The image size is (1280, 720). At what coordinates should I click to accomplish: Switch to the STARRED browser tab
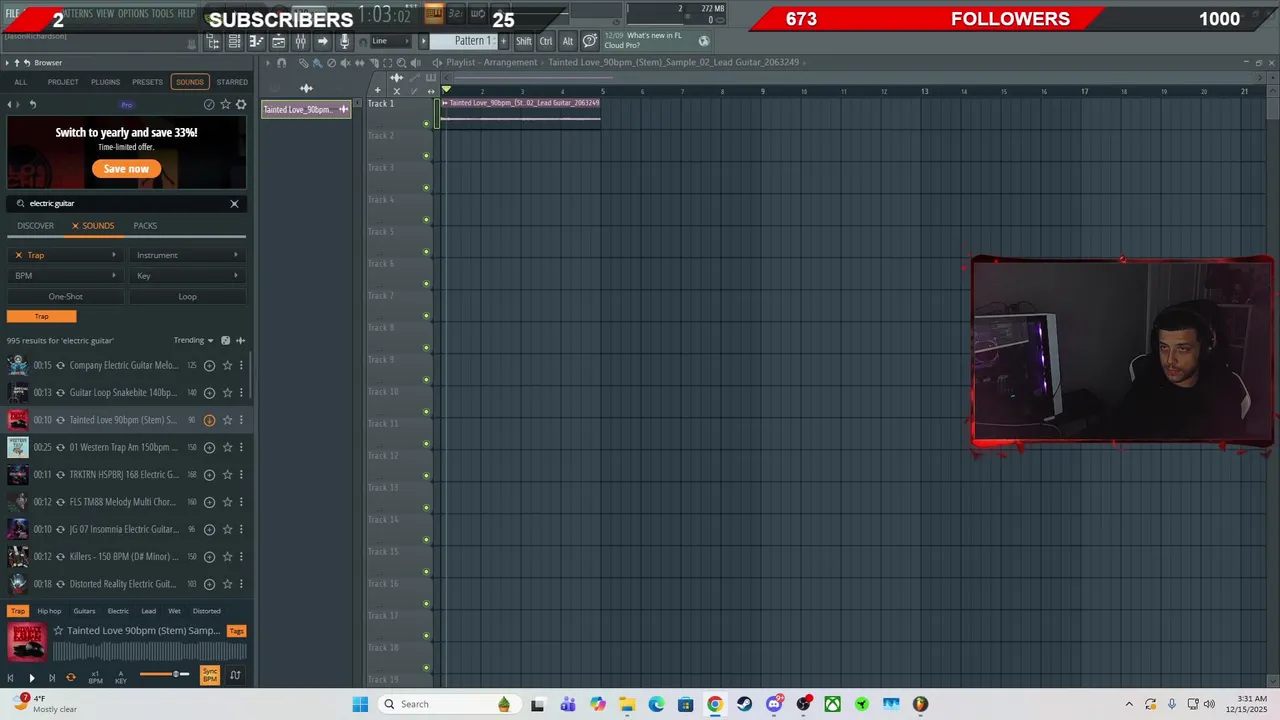click(x=232, y=82)
